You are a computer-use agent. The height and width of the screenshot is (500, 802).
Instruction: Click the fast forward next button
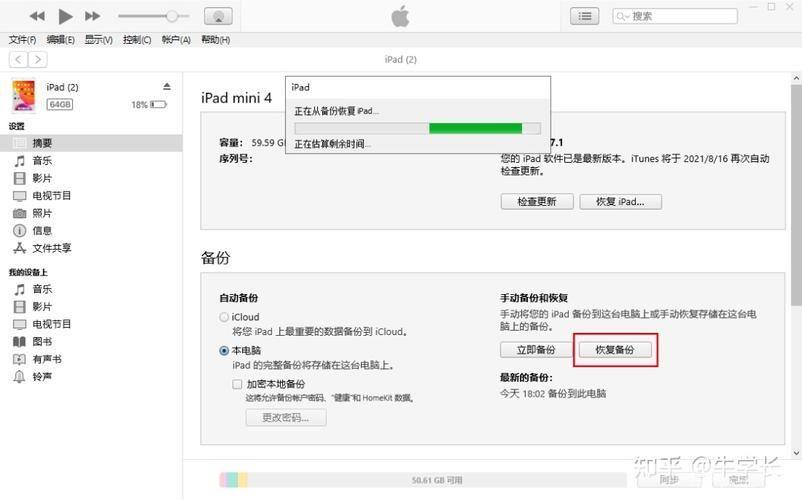pyautogui.click(x=93, y=16)
